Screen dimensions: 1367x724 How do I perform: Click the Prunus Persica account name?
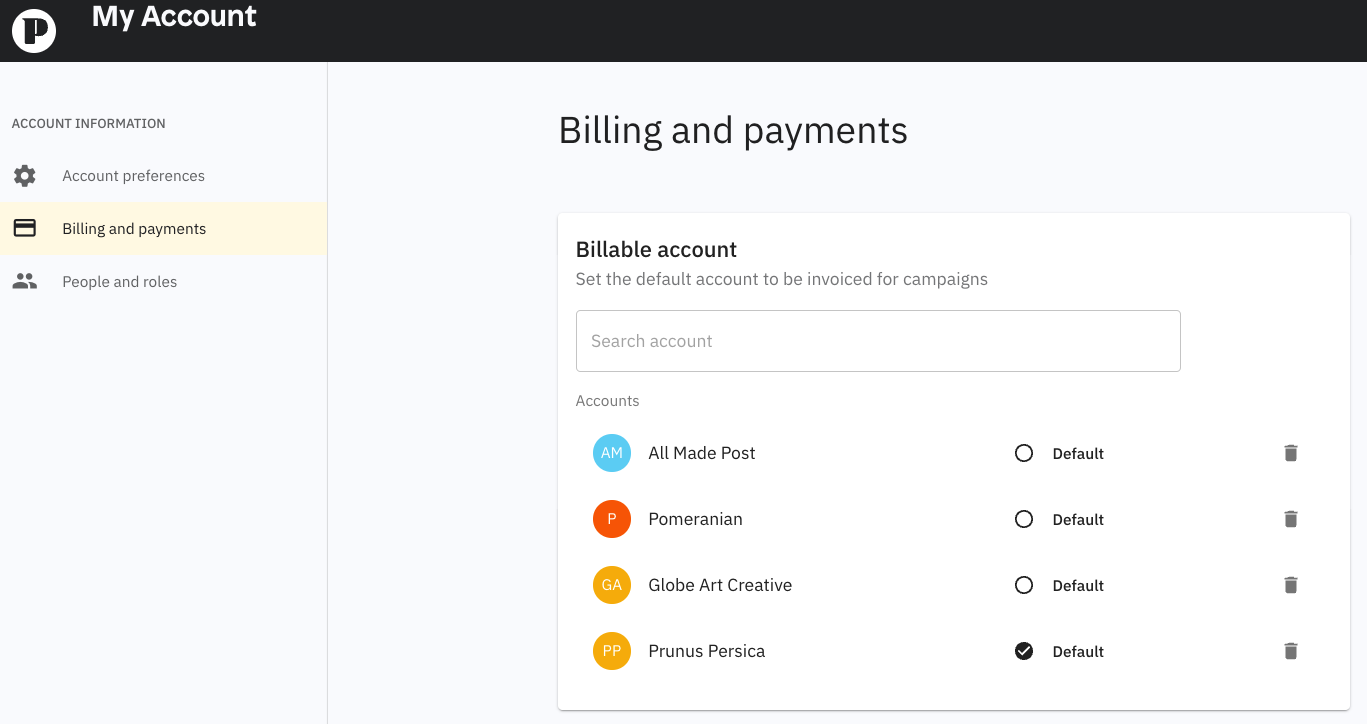click(x=706, y=651)
